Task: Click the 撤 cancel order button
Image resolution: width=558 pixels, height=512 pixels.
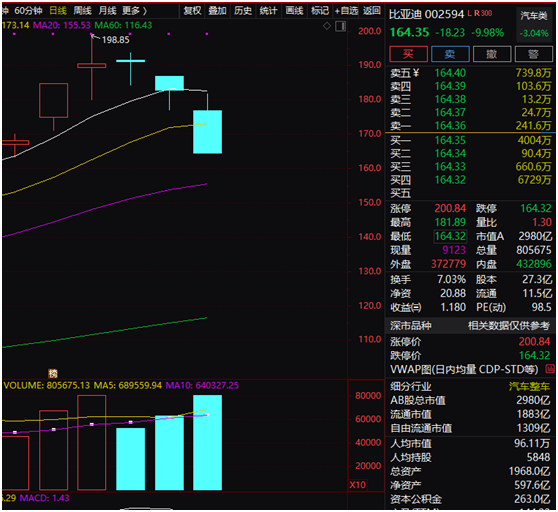Action: [492, 54]
